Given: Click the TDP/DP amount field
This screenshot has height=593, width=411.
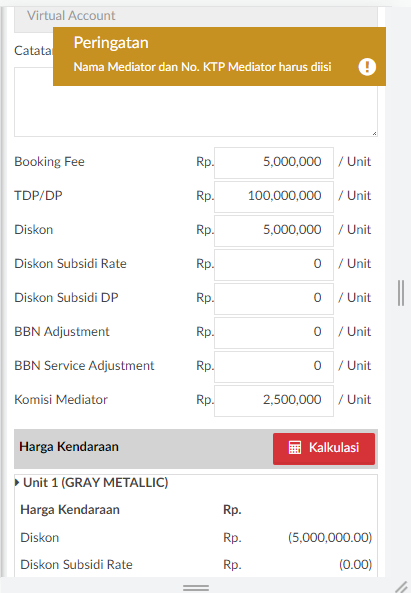Looking at the screenshot, I should [274, 197].
